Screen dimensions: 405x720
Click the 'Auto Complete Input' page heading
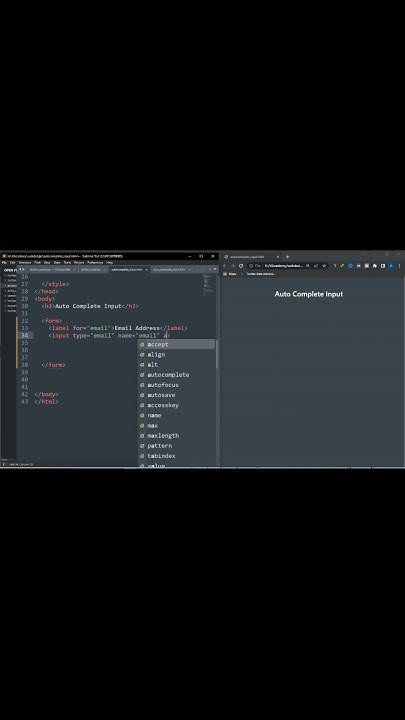[309, 294]
